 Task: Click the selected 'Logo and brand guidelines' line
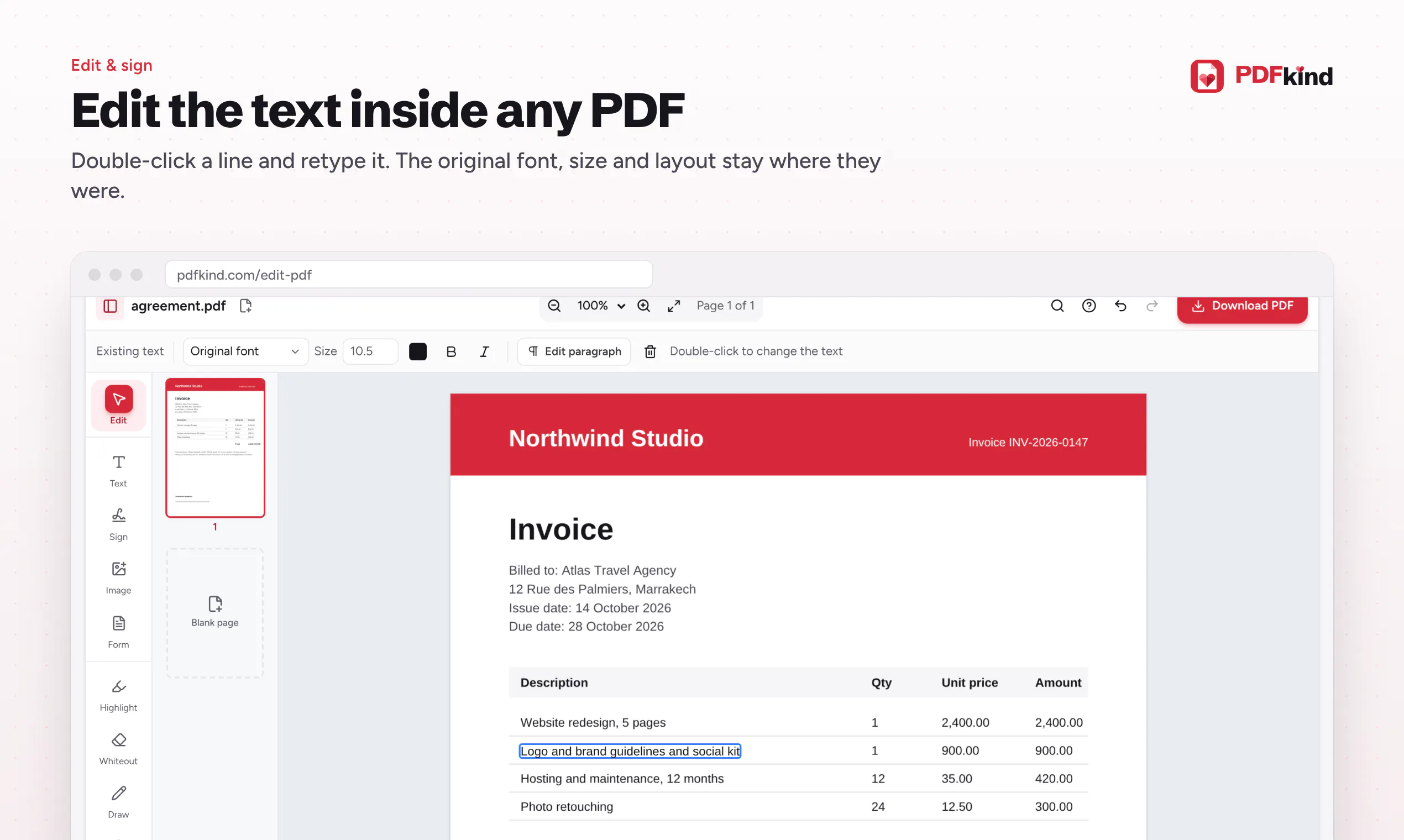pyautogui.click(x=630, y=751)
